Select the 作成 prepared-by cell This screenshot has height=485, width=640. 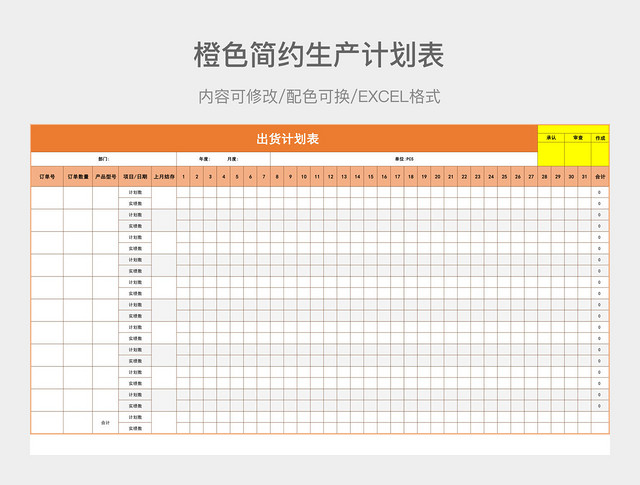[600, 138]
